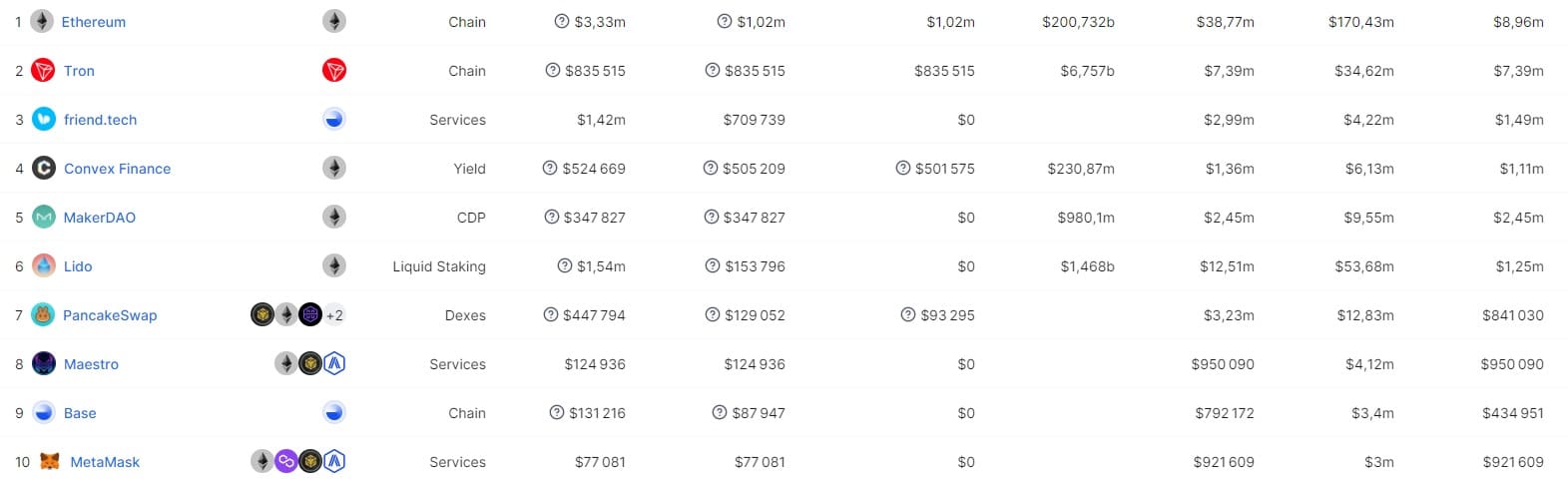This screenshot has height=484, width=1568.
Task: Click the MakerDAO green logo icon
Action: [x=44, y=217]
